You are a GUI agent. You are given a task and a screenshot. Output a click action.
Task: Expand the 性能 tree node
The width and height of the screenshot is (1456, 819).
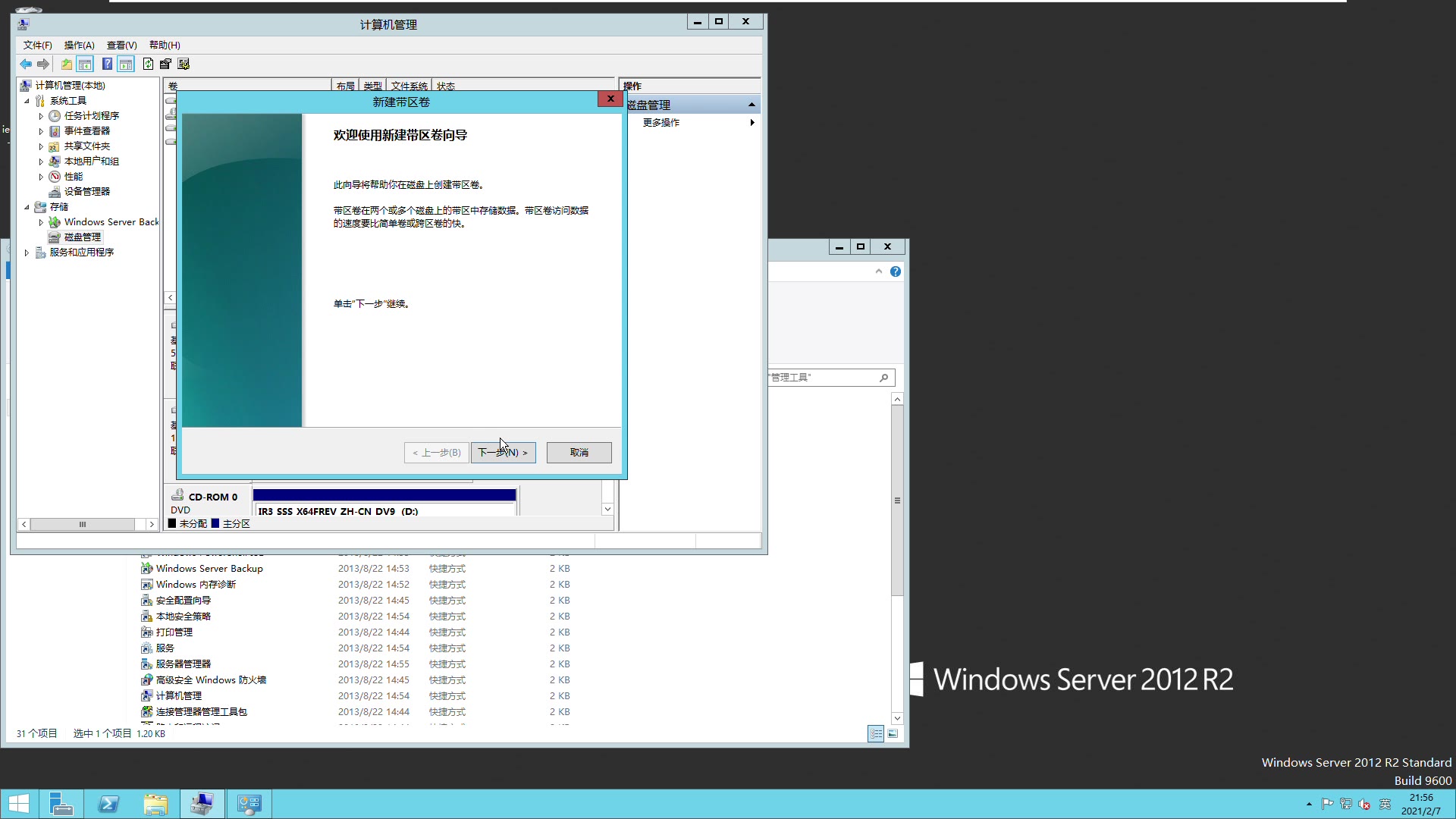click(x=41, y=177)
